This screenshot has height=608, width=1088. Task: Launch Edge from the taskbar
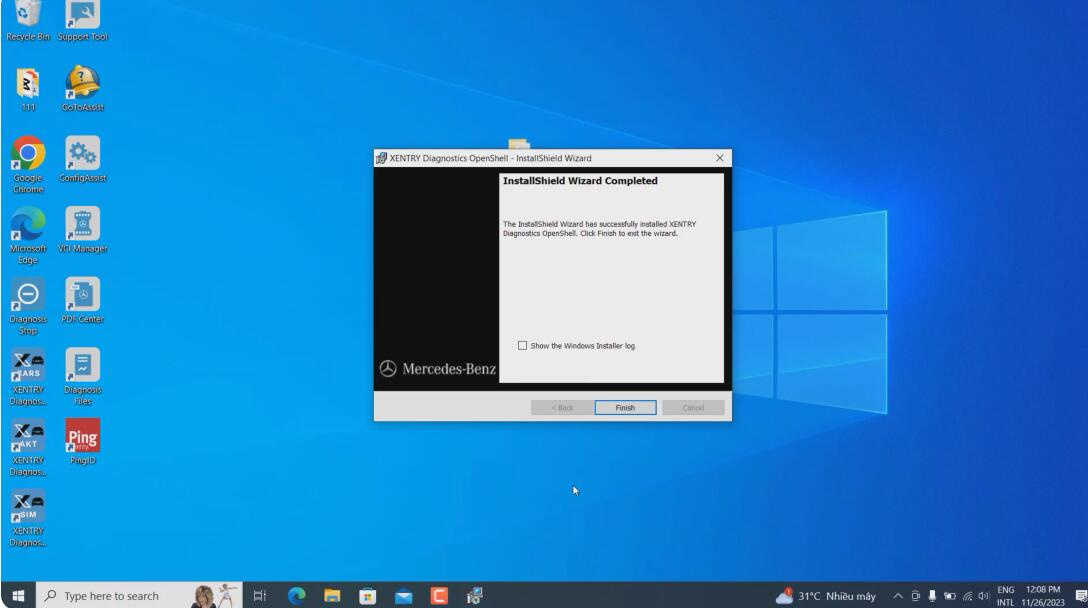click(296, 596)
